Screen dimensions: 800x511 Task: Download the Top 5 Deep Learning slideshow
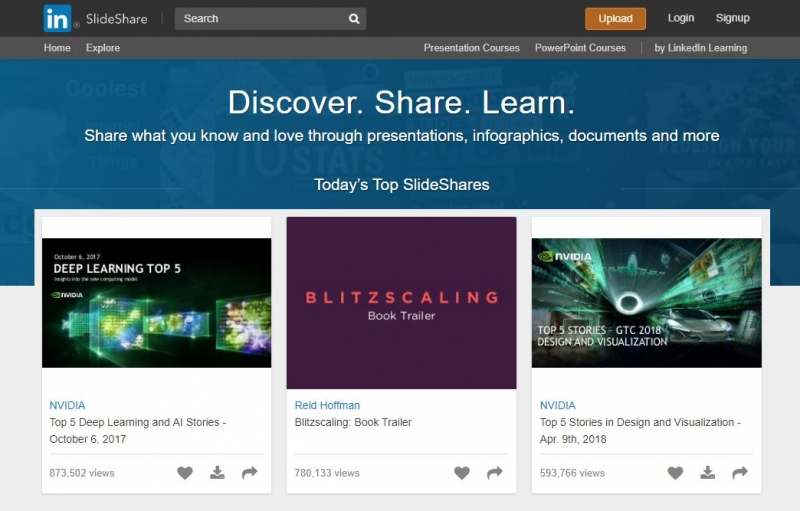pyautogui.click(x=217, y=473)
